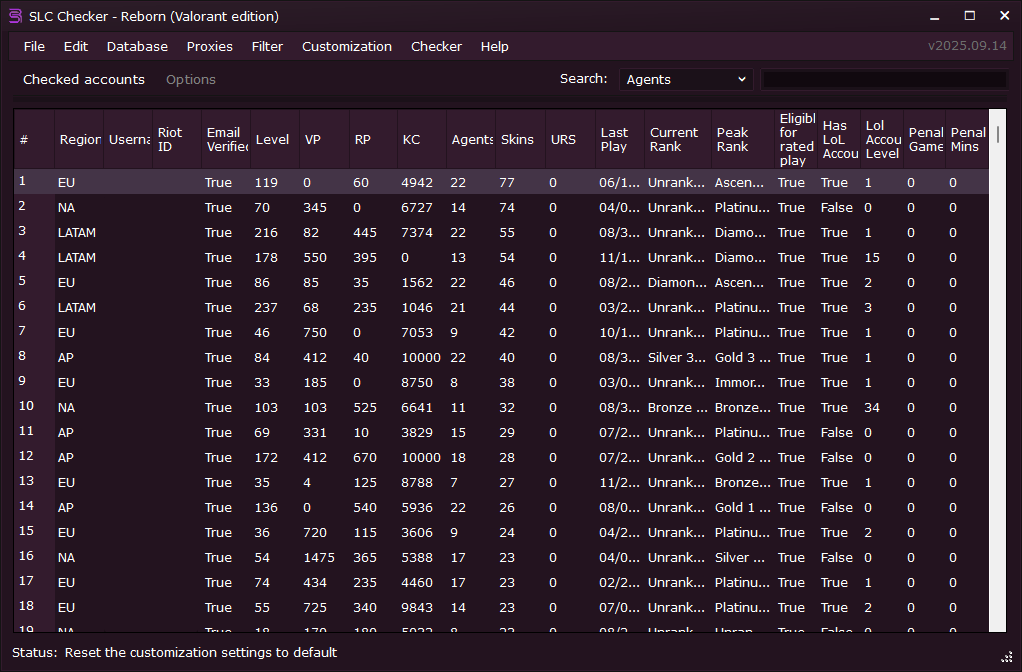This screenshot has width=1022, height=672.
Task: Sort by the URS column header
Action: tap(570, 139)
